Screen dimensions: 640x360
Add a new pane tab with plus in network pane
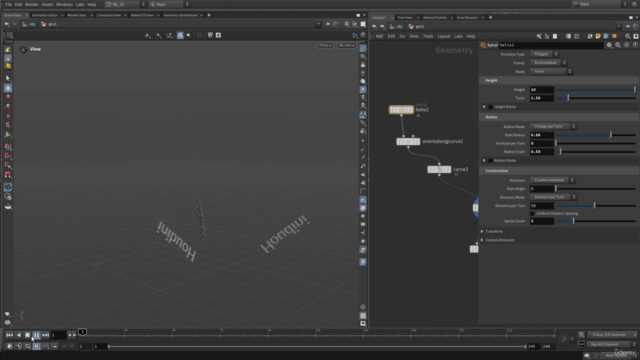pos(491,18)
